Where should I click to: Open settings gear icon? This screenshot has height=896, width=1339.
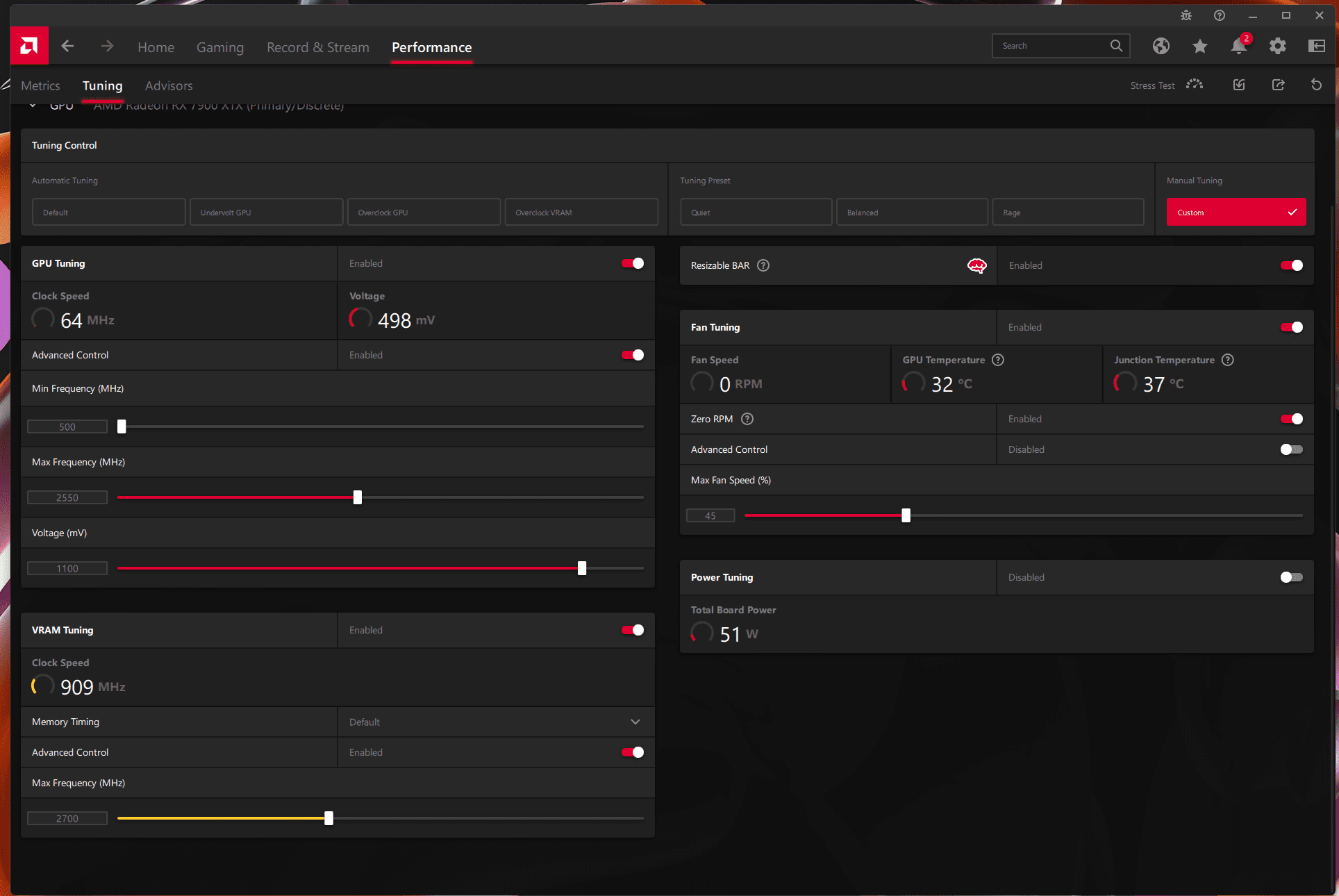(1278, 46)
